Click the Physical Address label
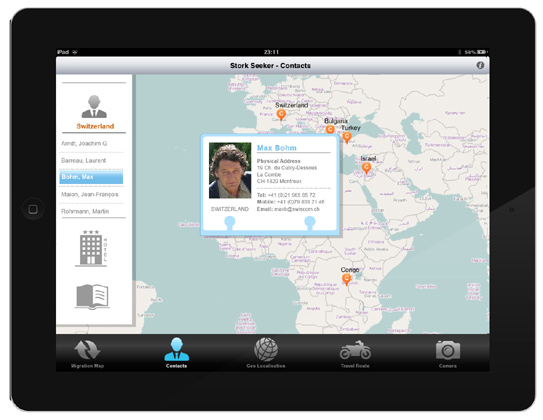 point(278,161)
